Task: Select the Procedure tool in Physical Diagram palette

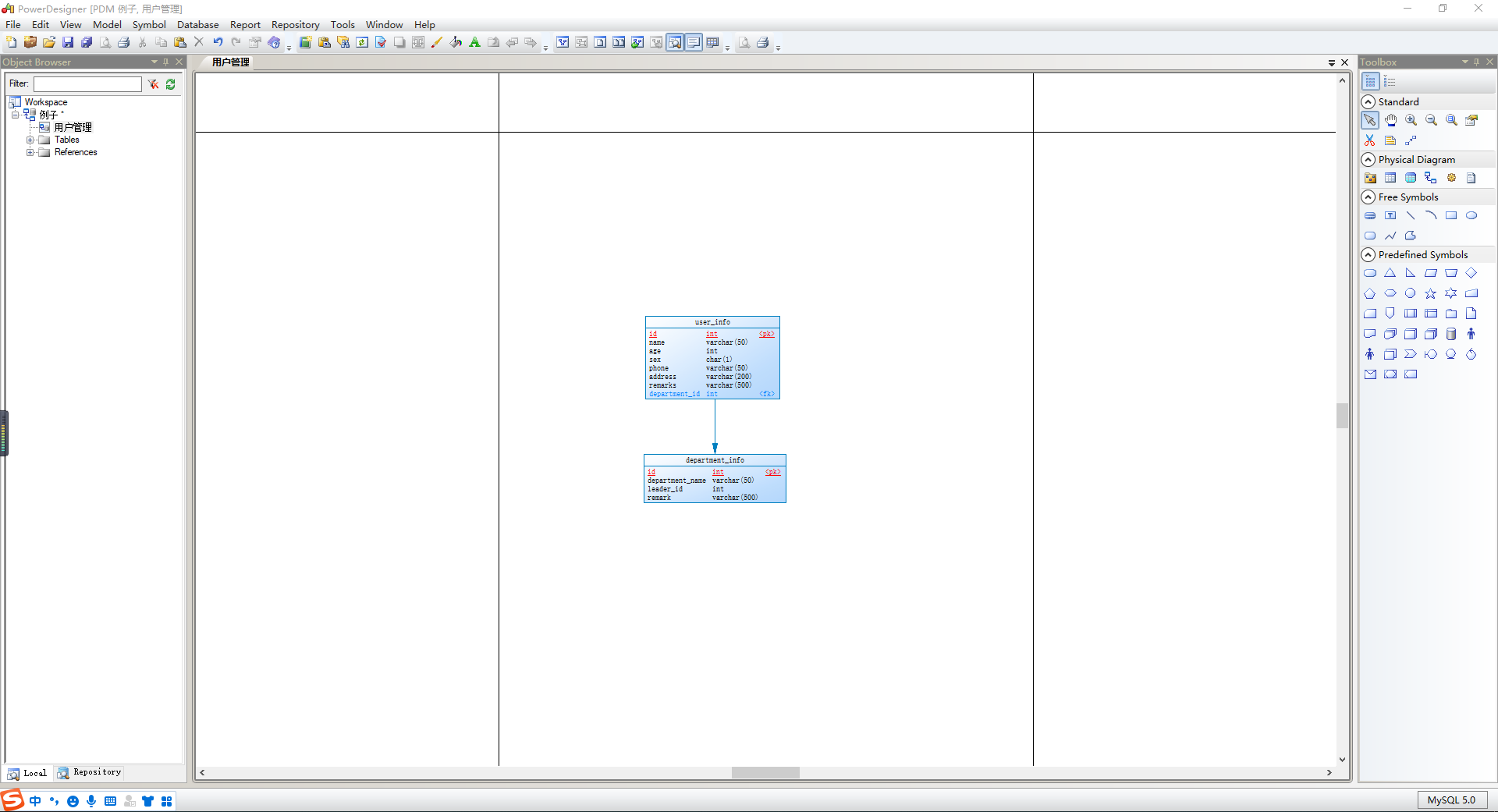Action: pos(1451,177)
